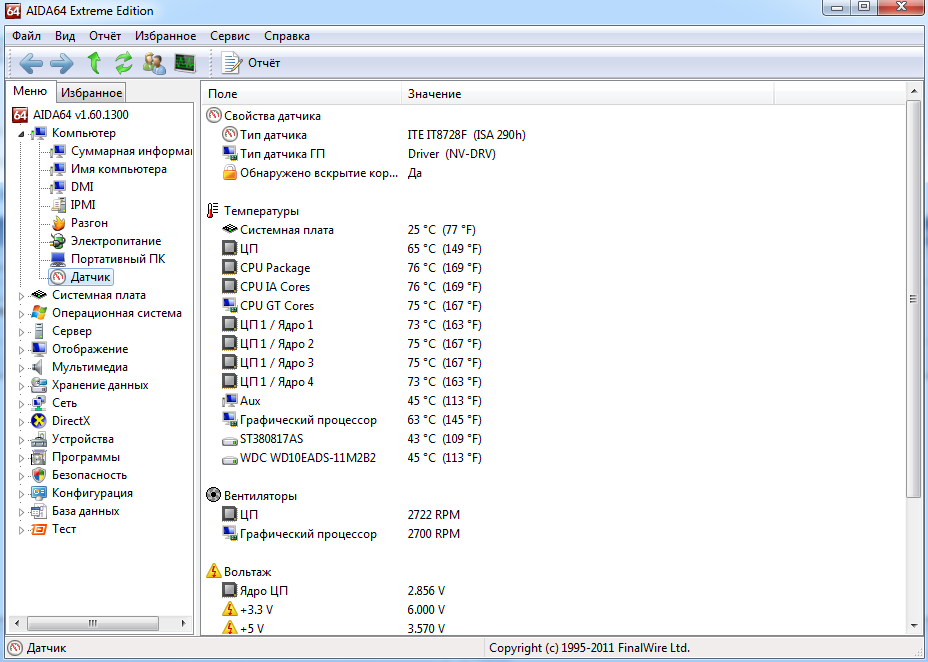
Task: Select the CPU Package temperature row
Action: 275,268
